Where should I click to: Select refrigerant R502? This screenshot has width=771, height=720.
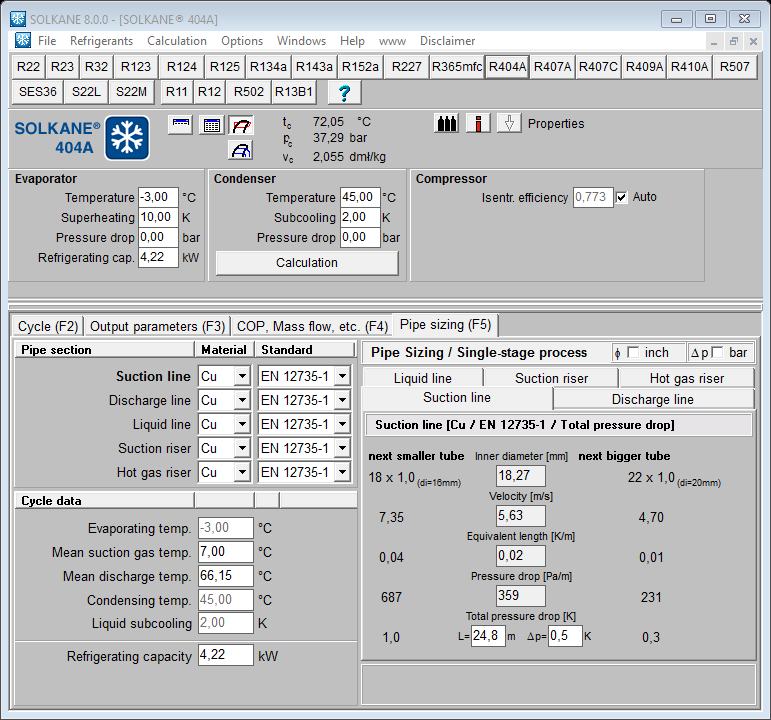pyautogui.click(x=249, y=92)
